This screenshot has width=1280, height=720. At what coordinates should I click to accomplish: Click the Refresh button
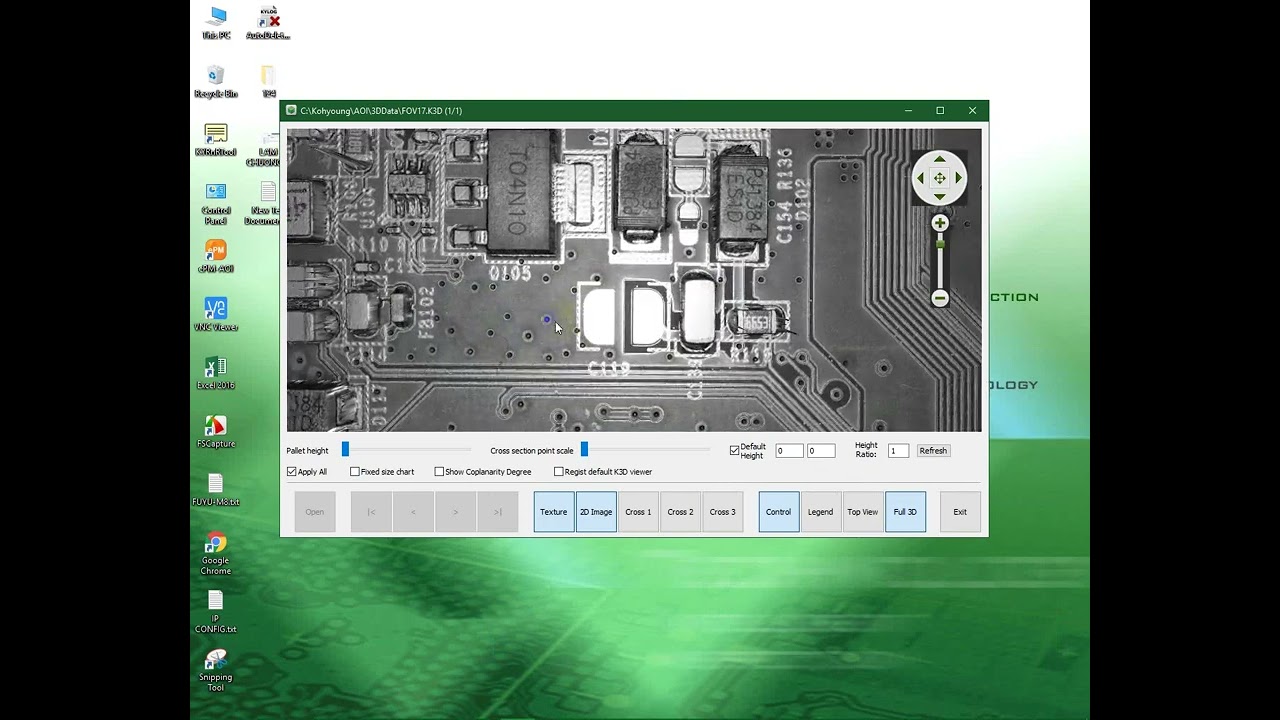tap(933, 451)
